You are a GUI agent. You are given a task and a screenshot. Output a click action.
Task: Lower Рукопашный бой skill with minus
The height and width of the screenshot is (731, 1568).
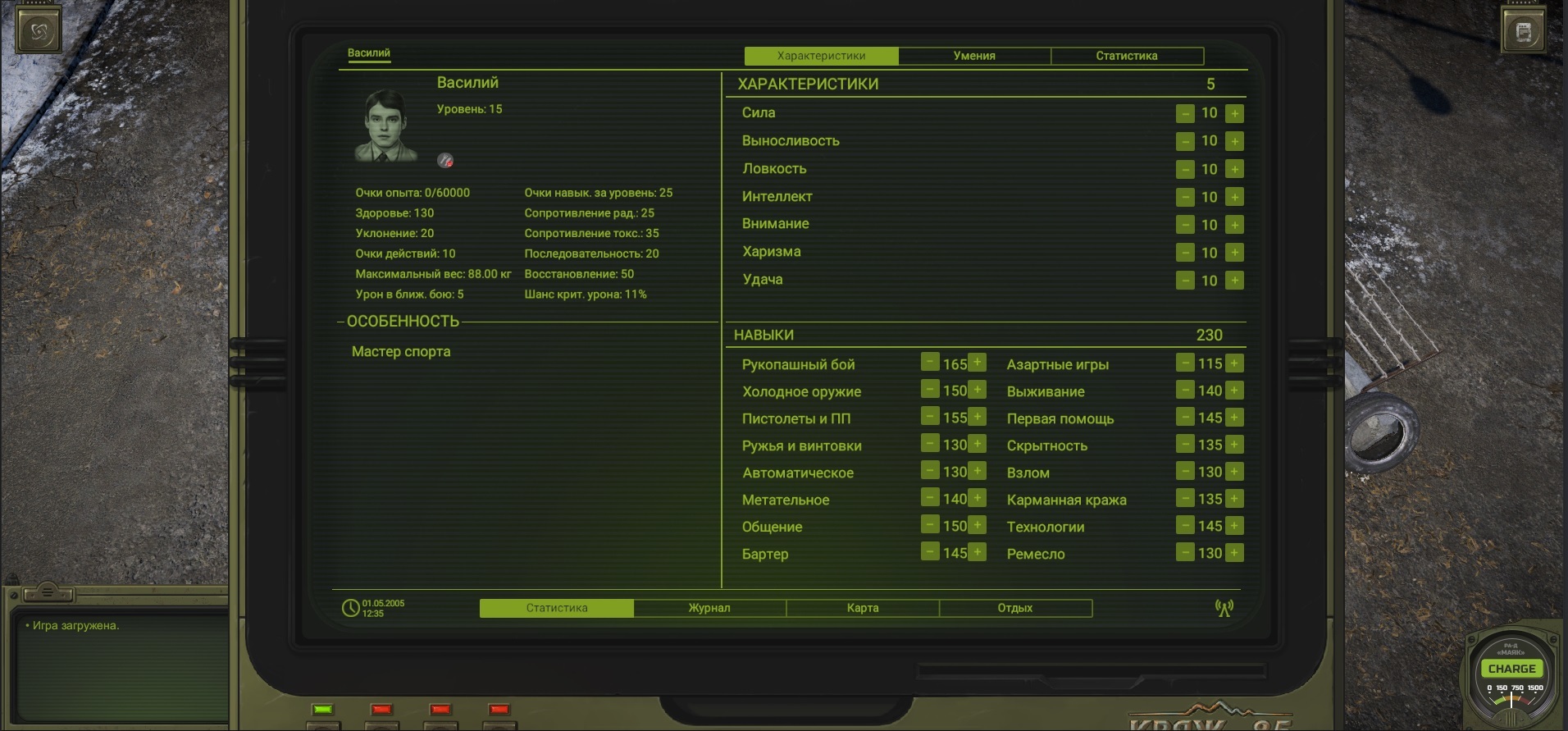pos(930,363)
